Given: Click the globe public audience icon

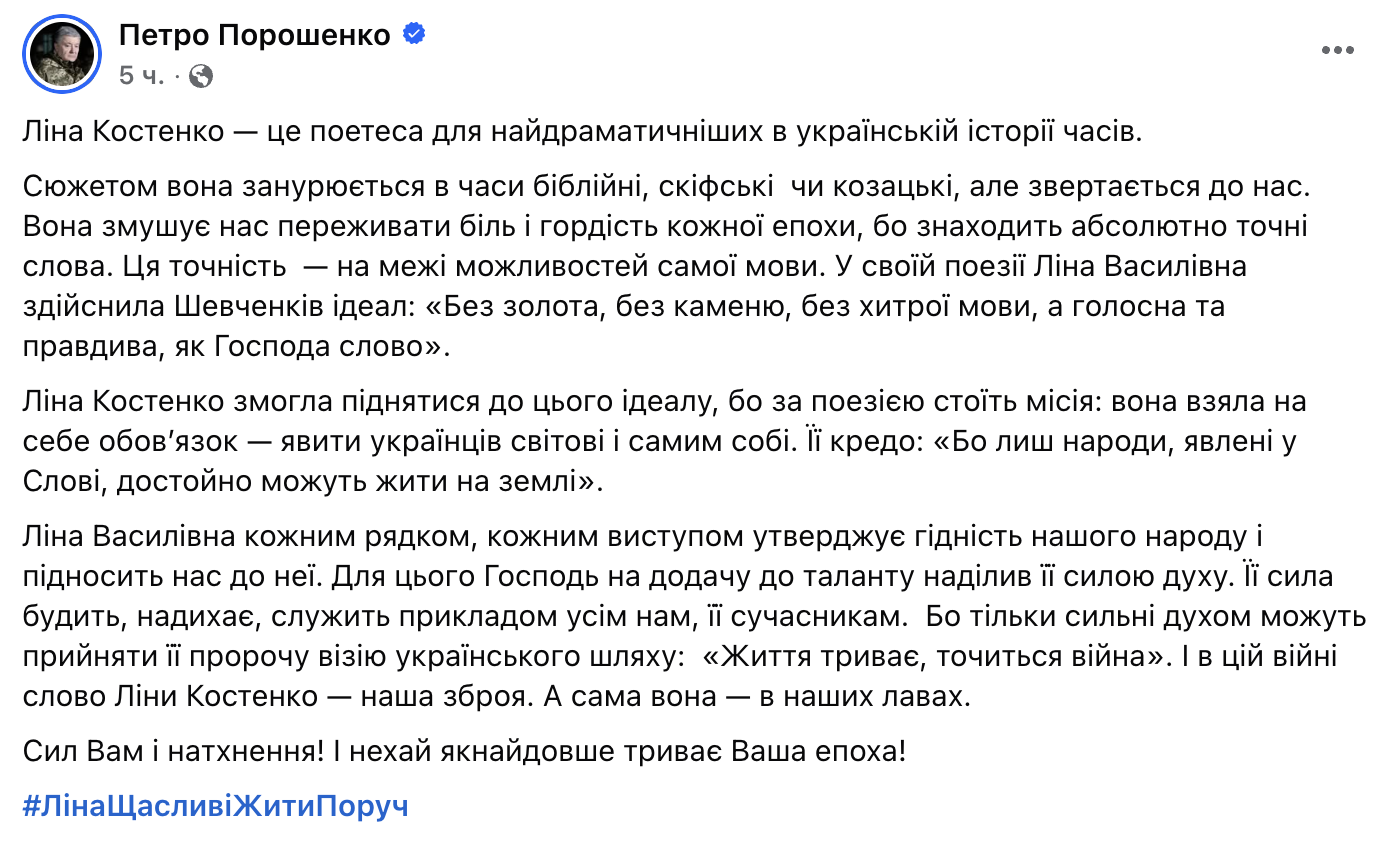Looking at the screenshot, I should coord(201,75).
